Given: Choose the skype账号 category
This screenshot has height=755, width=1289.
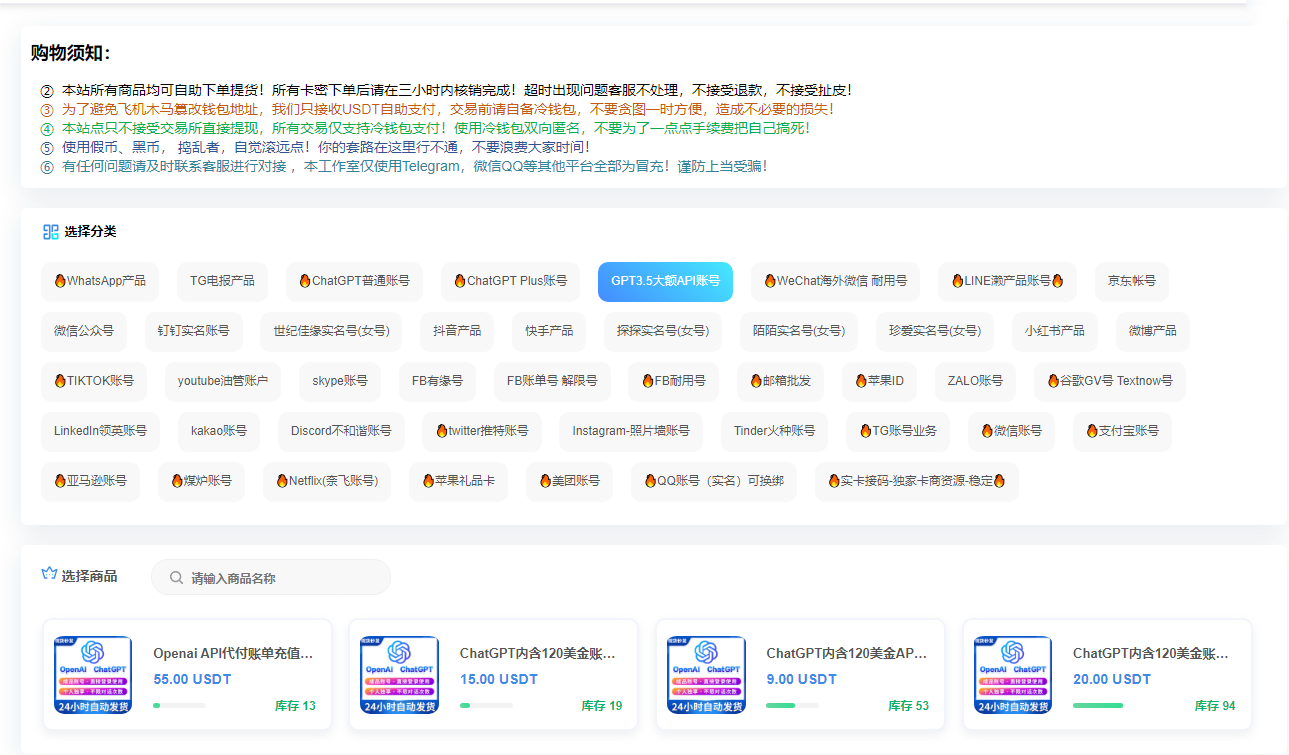Looking at the screenshot, I should (x=340, y=382).
